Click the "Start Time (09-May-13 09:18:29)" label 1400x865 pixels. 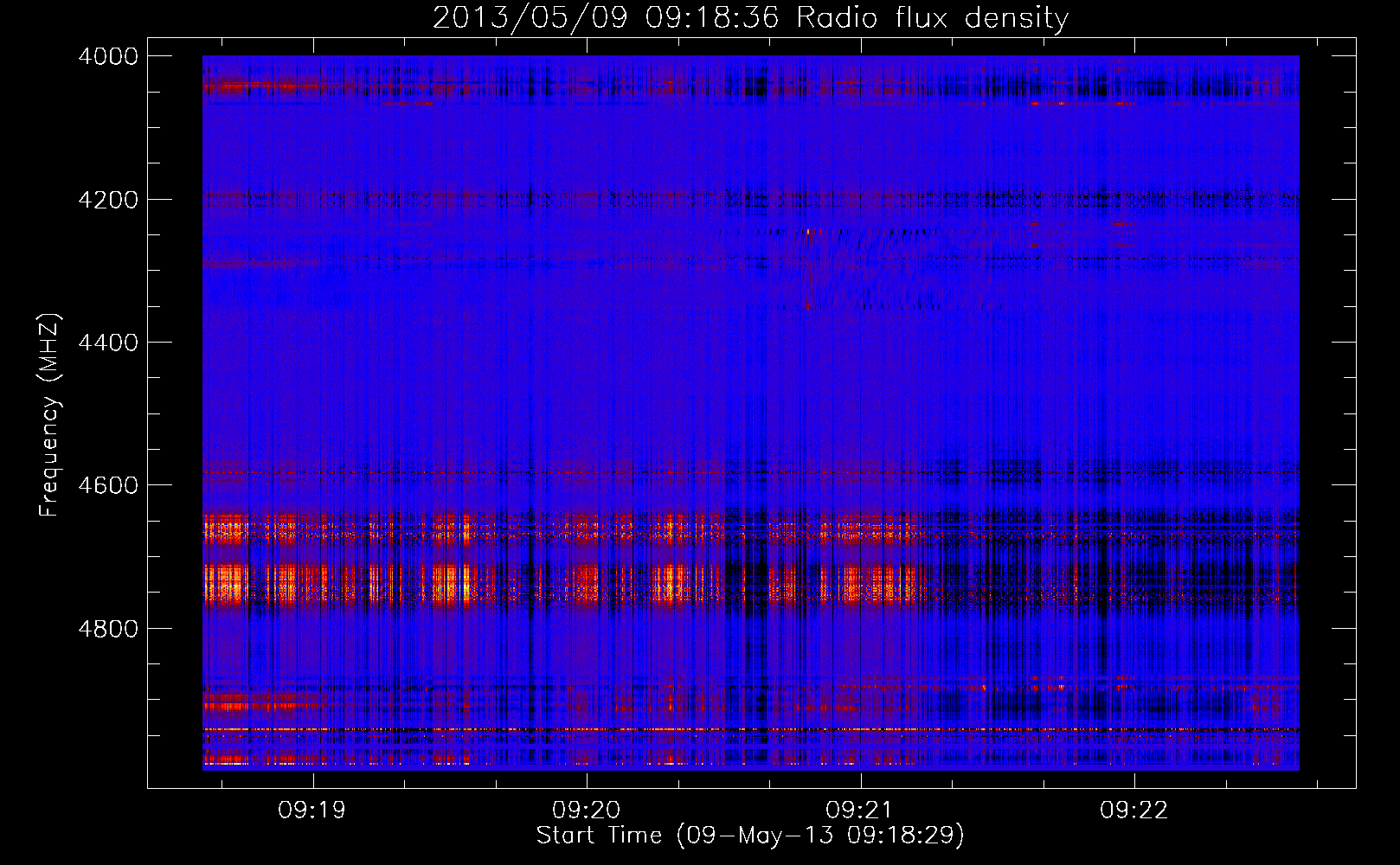pyautogui.click(x=750, y=836)
